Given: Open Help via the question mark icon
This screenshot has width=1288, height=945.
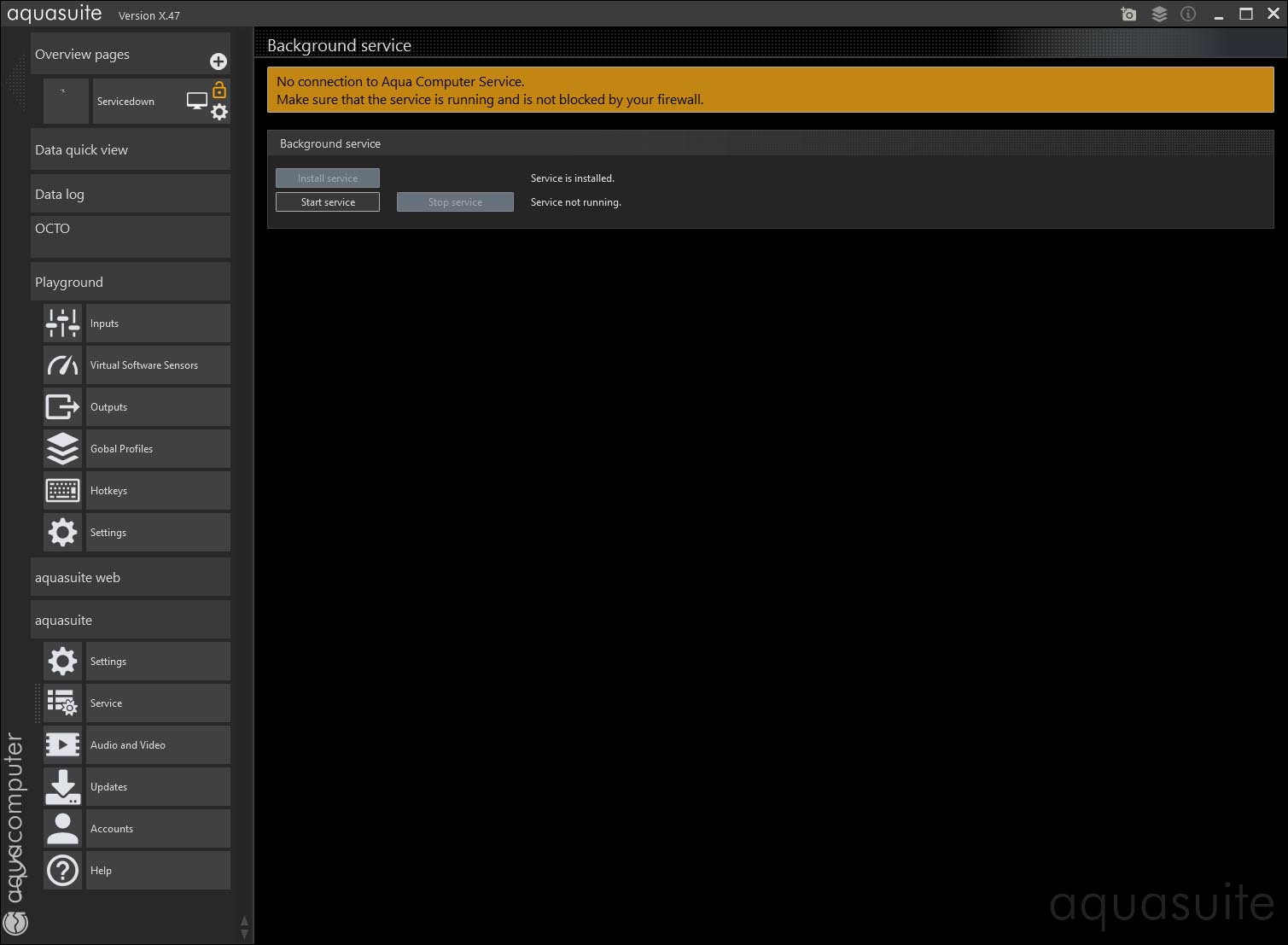Looking at the screenshot, I should point(63,871).
